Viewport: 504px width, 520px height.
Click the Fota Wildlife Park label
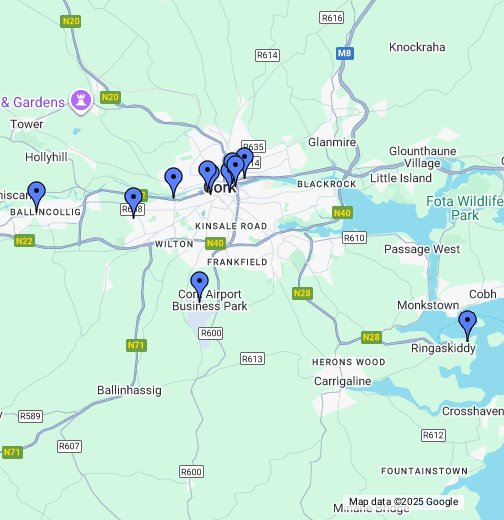pos(465,208)
